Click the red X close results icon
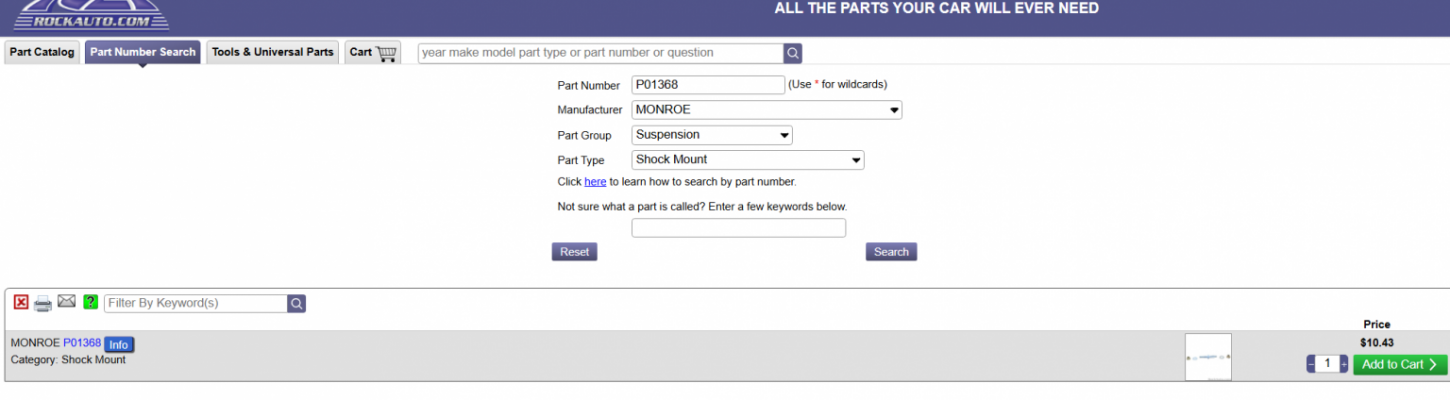This screenshot has width=1450, height=400. (x=21, y=302)
